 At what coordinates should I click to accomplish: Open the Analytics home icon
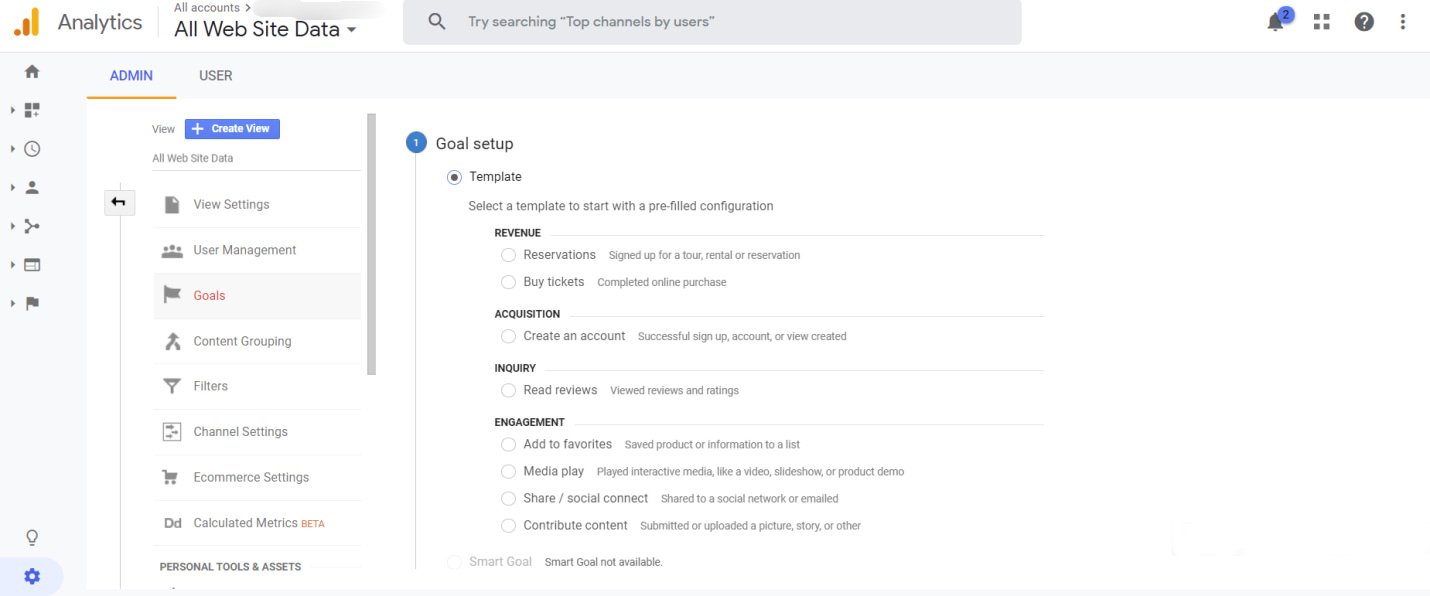tap(31, 71)
